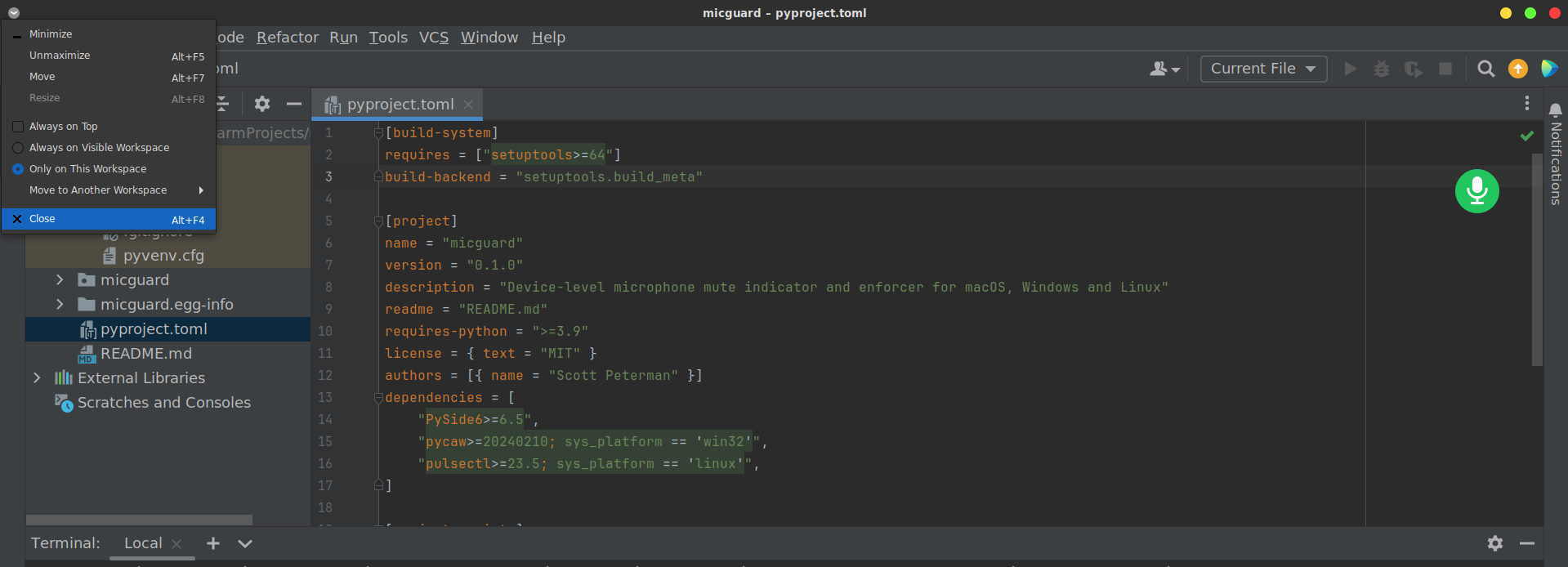1568x567 pixels.
Task: Choose Close from window menu
Action: coord(109,219)
